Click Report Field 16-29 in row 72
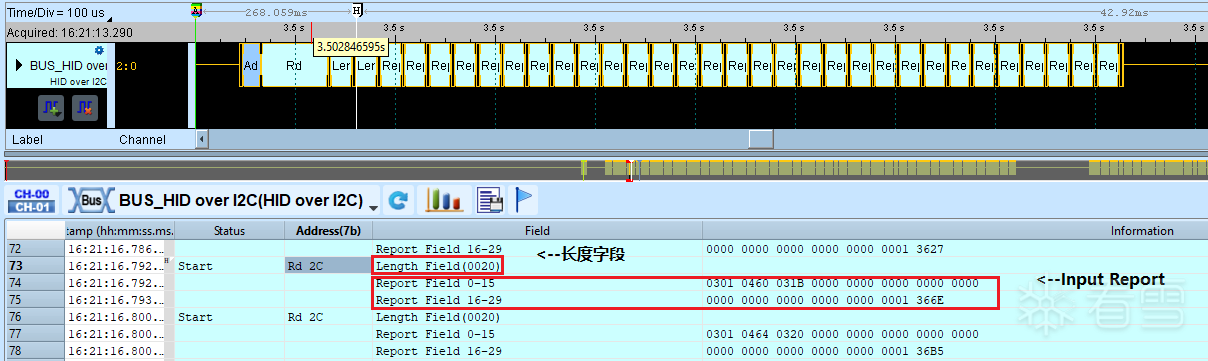This screenshot has width=1208, height=361. click(x=438, y=249)
